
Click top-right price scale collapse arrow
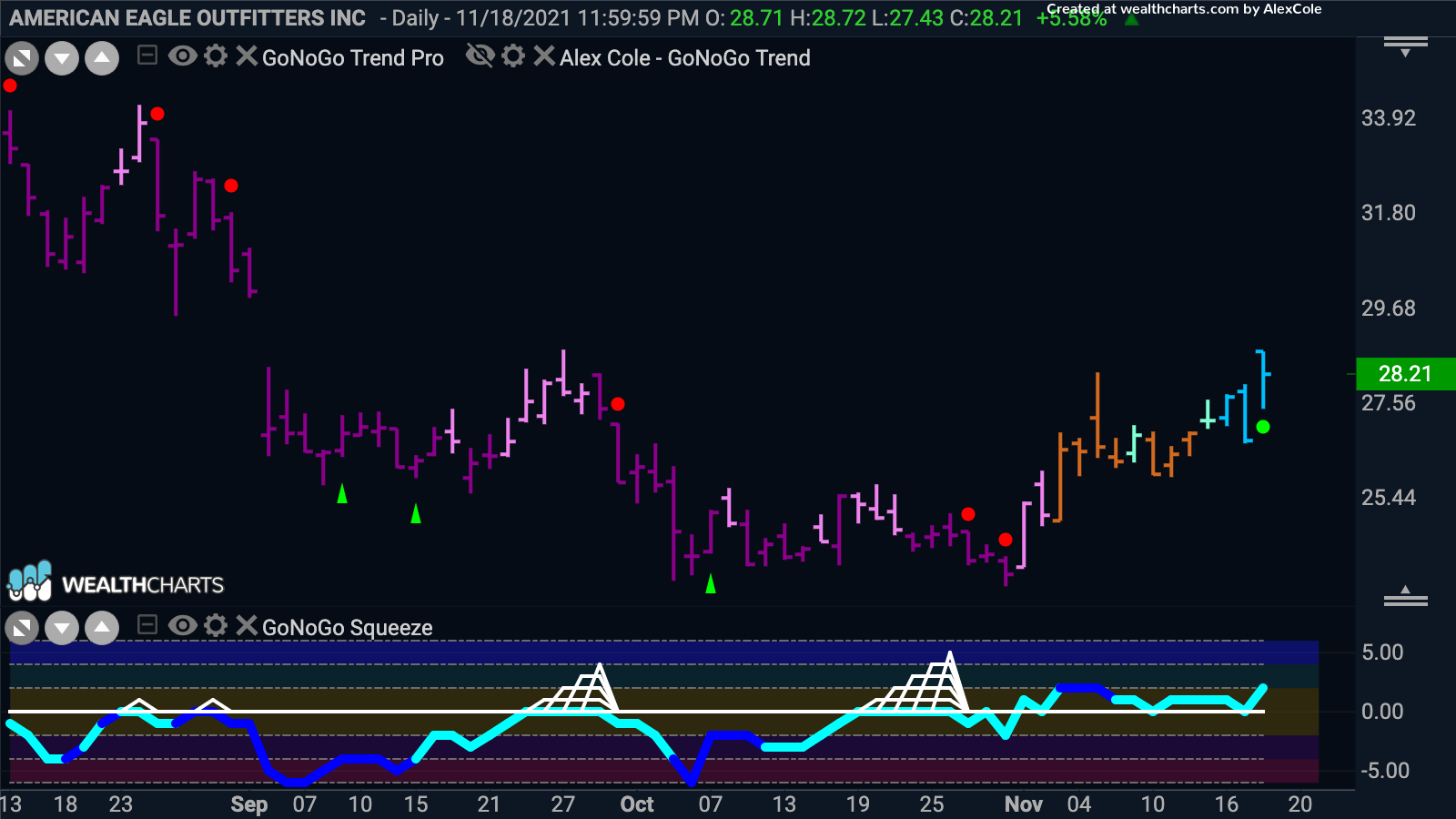coord(1406,46)
